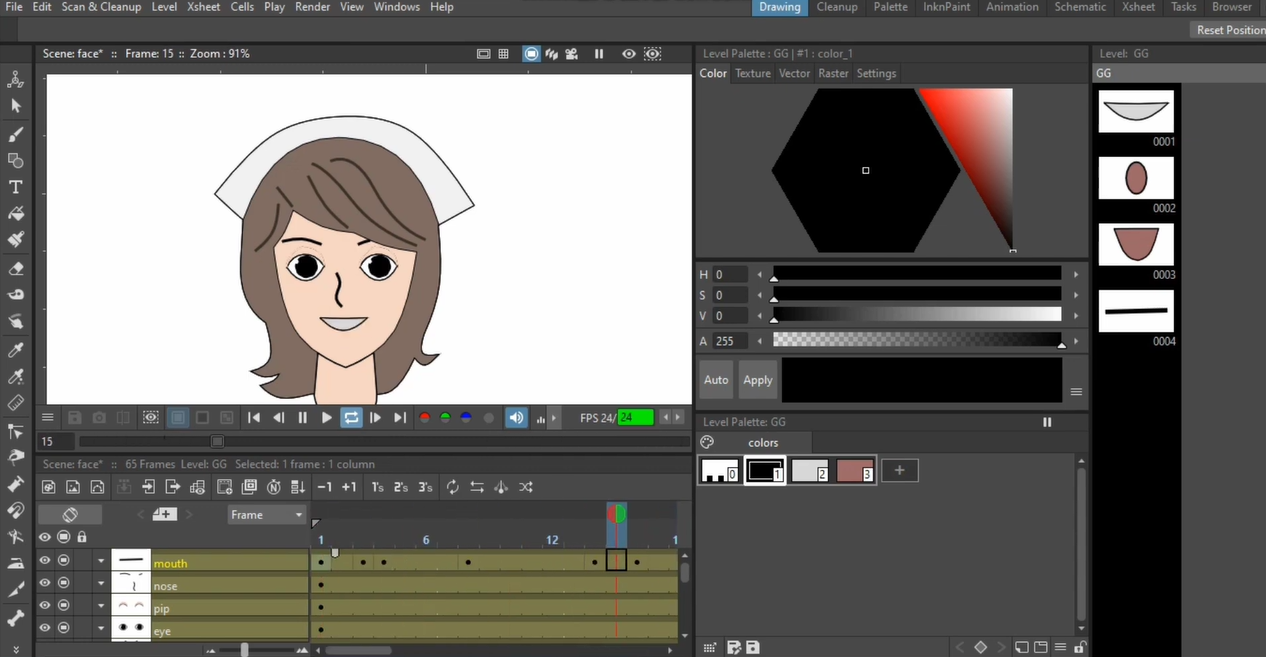Mute sound in the playback toolbar
Viewport: 1266px width, 657px height.
click(516, 418)
